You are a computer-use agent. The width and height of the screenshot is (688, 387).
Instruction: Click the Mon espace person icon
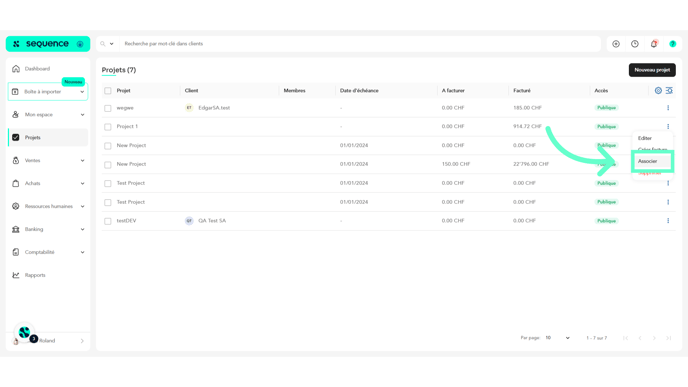(16, 115)
